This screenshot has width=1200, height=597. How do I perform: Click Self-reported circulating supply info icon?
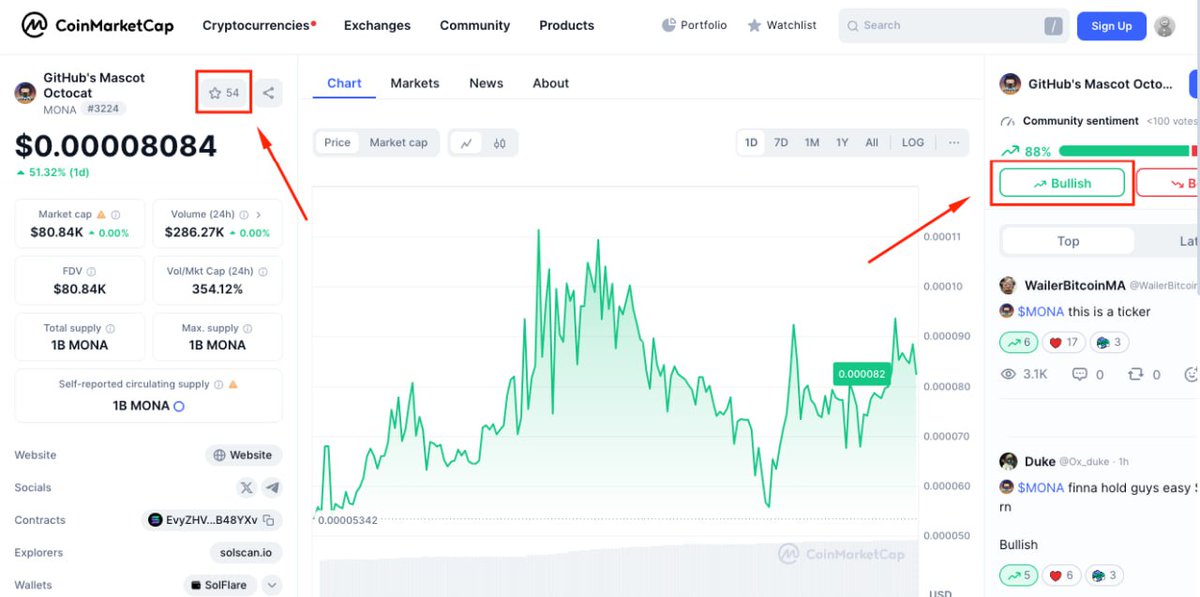coord(219,384)
